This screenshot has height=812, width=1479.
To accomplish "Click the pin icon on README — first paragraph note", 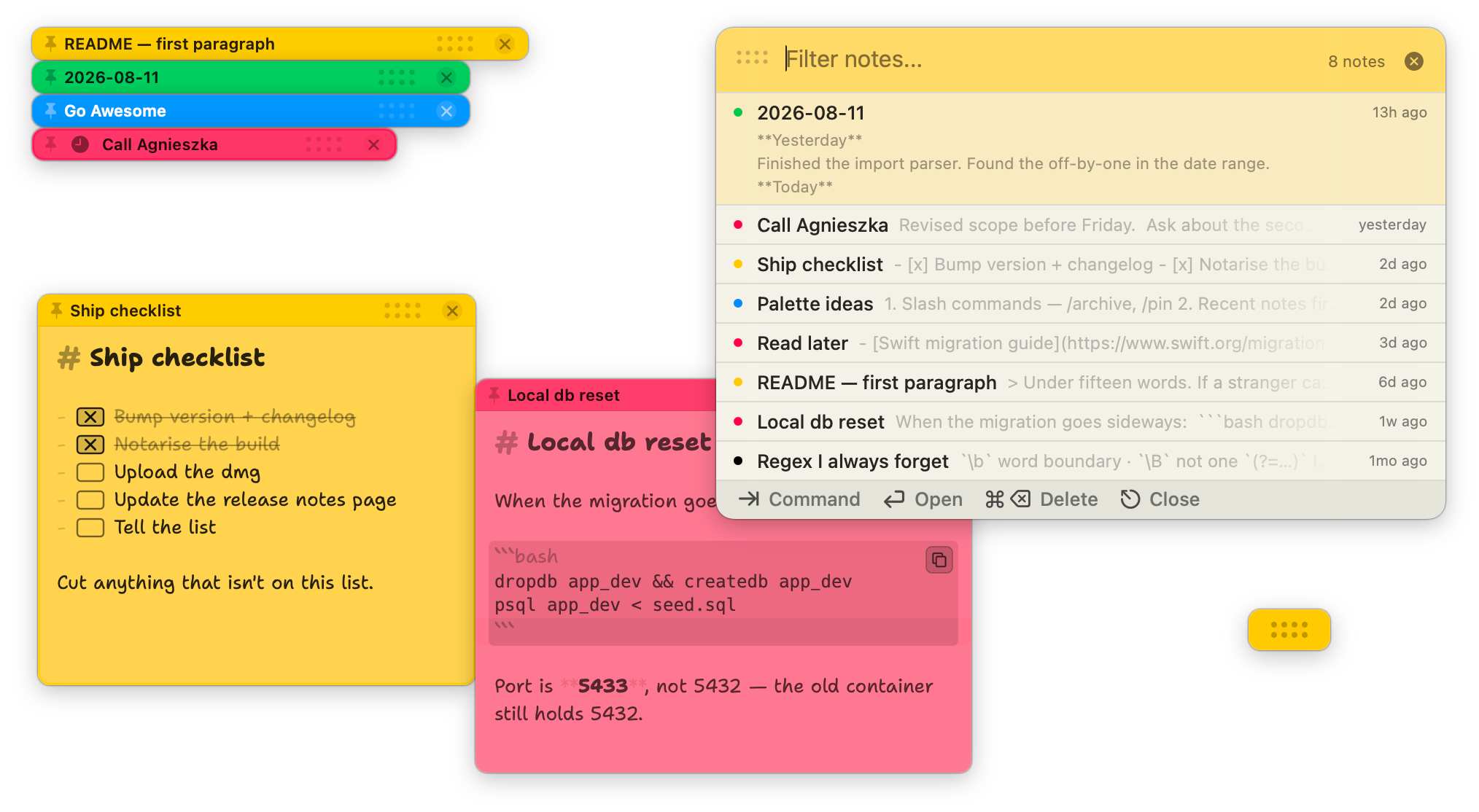I will click(50, 44).
